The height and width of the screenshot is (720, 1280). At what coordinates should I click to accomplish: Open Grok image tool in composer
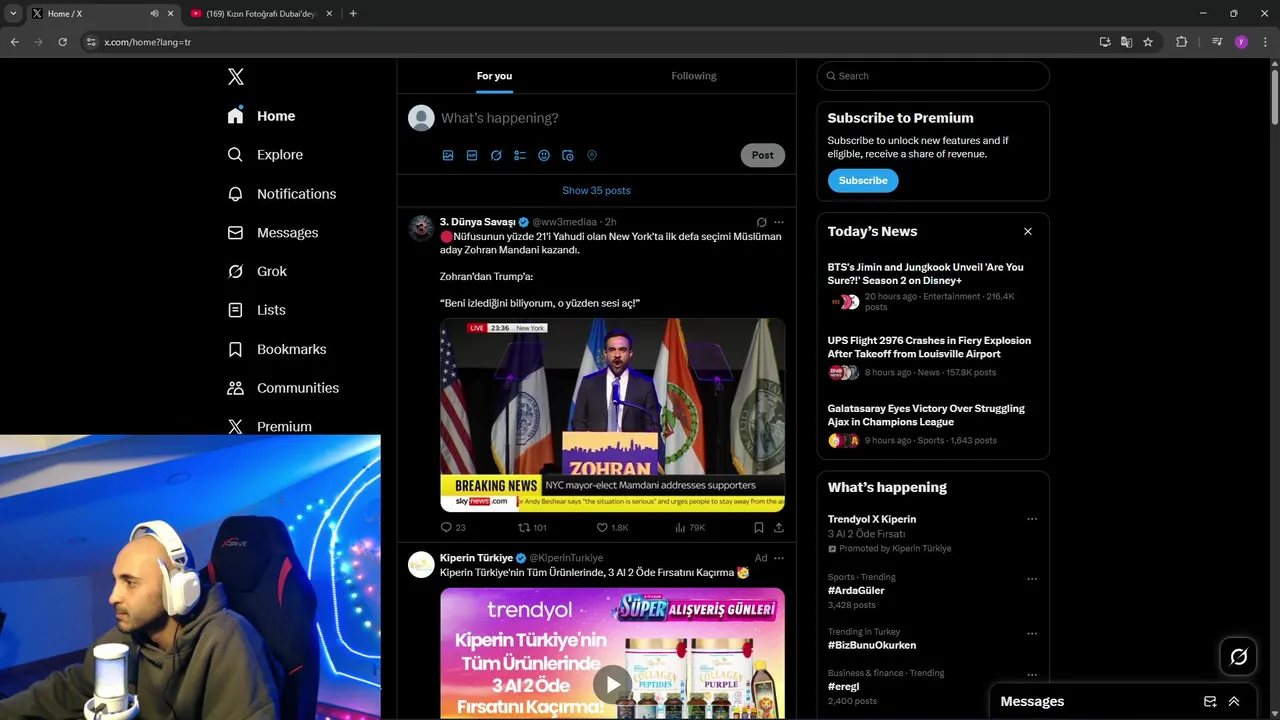click(x=496, y=155)
